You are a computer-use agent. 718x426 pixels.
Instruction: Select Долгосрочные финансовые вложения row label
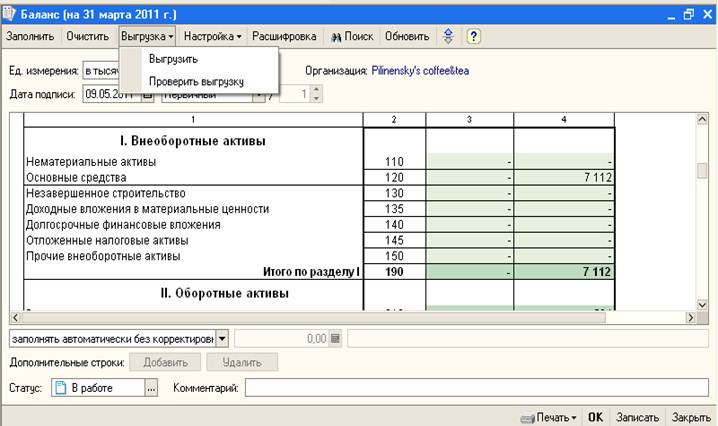(123, 224)
